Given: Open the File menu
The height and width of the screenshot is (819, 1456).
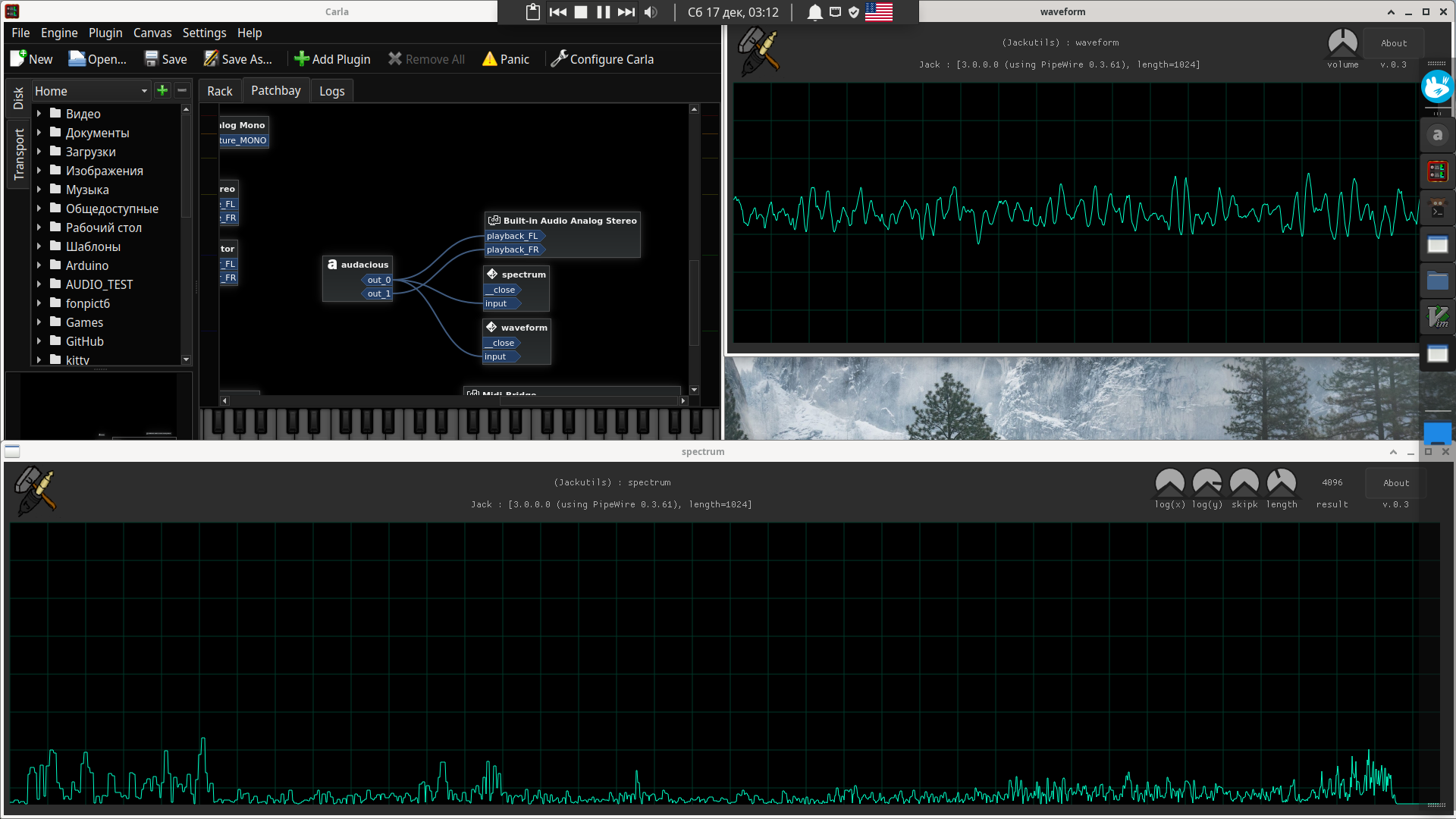Looking at the screenshot, I should tap(20, 33).
